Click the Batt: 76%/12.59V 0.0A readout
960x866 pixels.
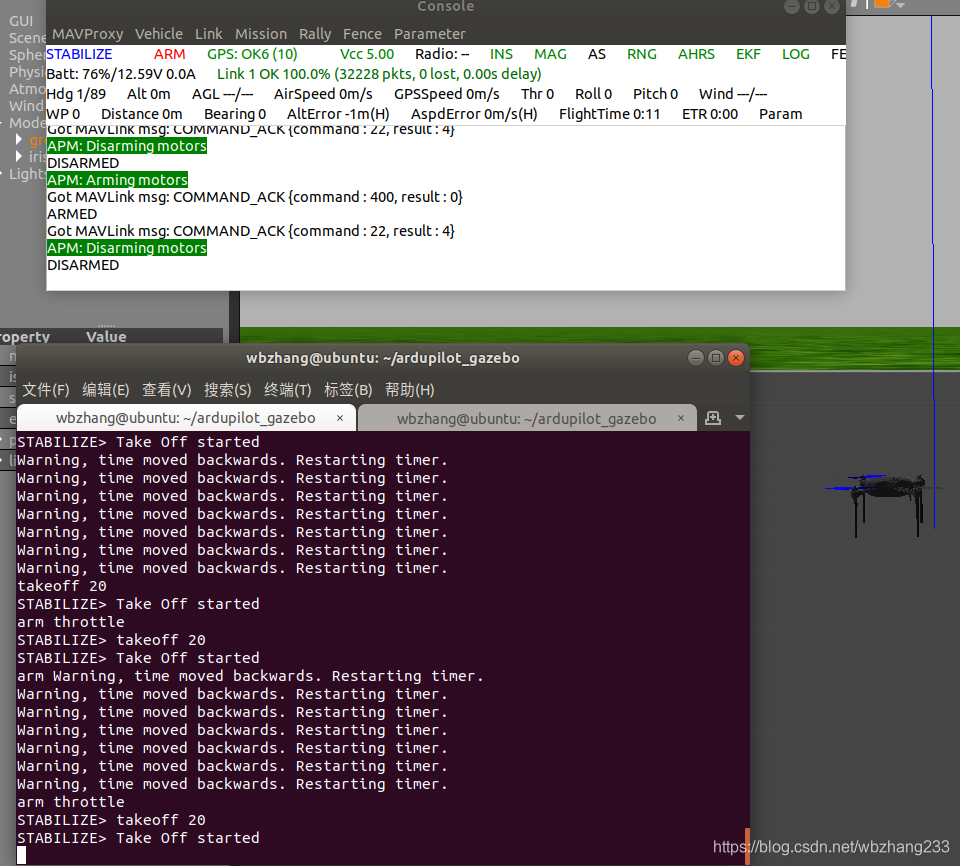pos(121,74)
